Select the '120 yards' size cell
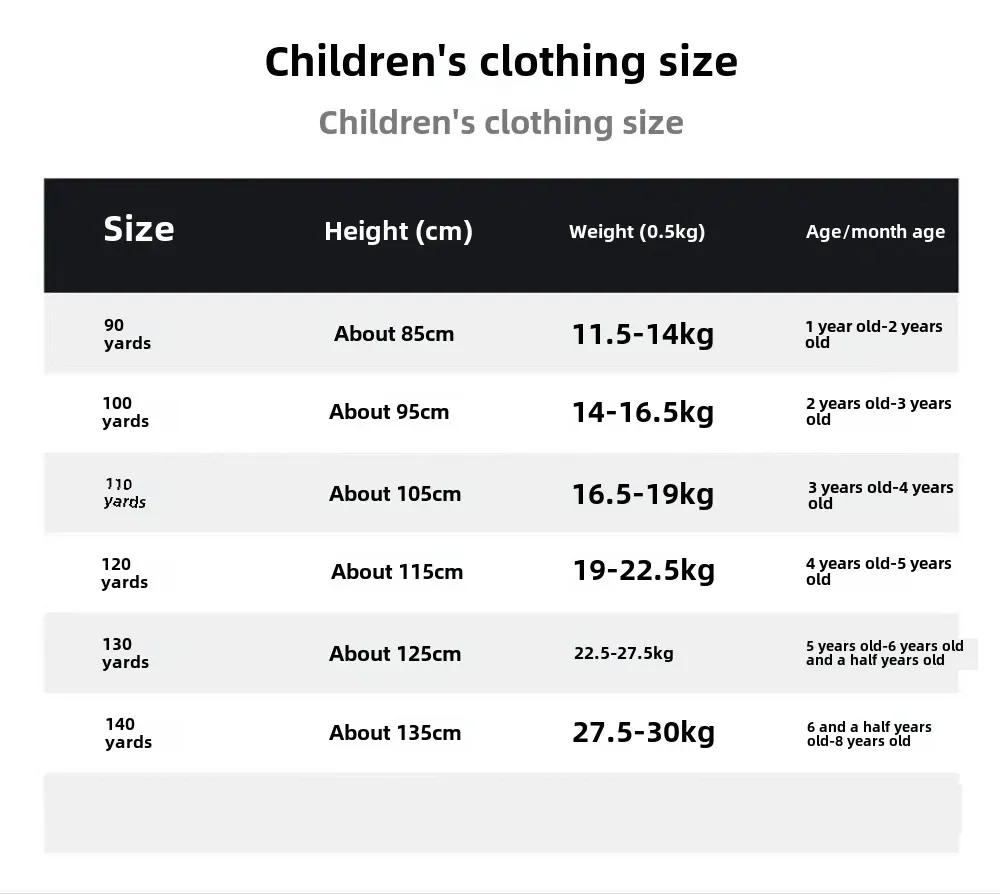Screen dimensions: 1000x894 pos(124,573)
